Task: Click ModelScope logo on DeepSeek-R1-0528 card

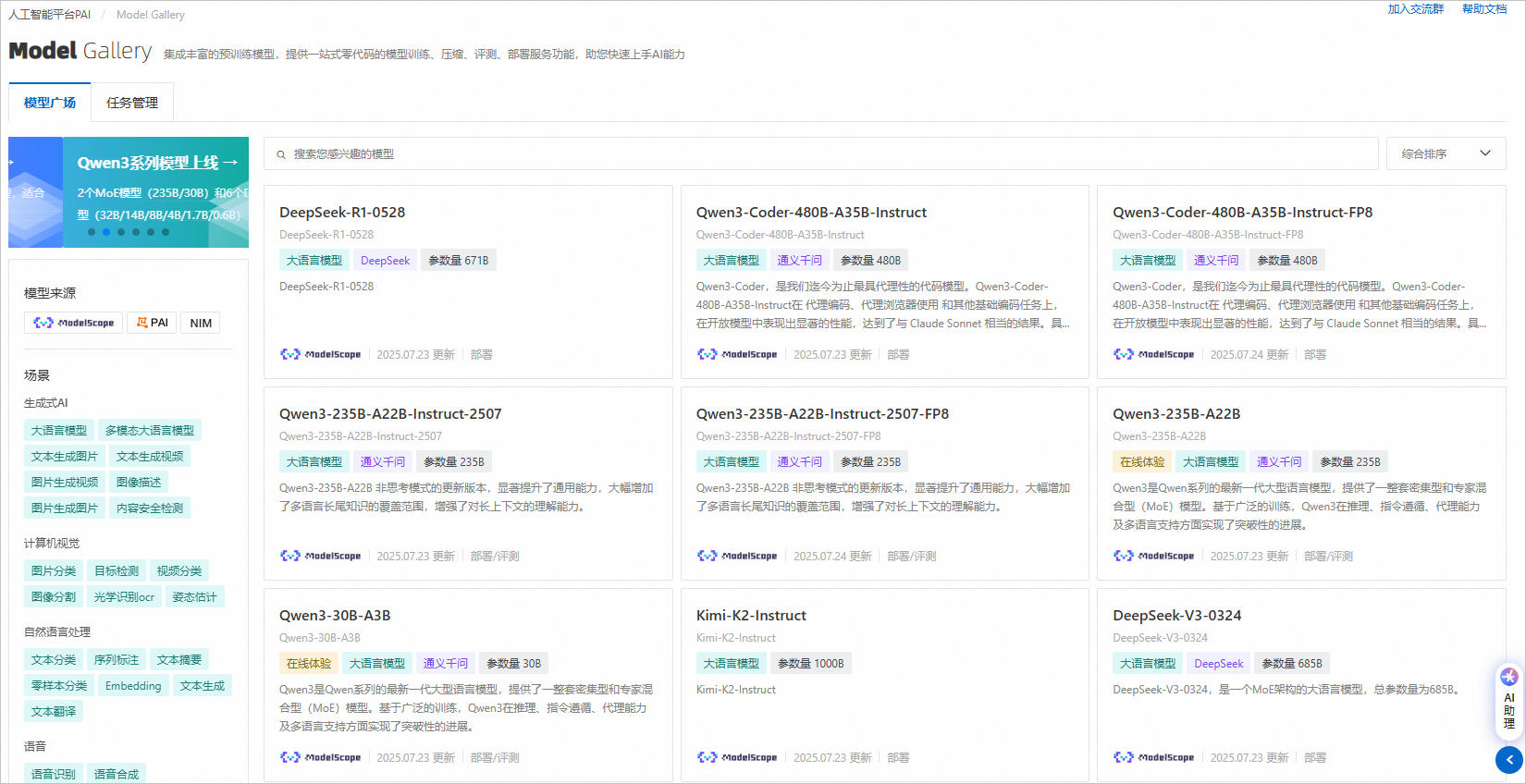Action: [x=320, y=354]
